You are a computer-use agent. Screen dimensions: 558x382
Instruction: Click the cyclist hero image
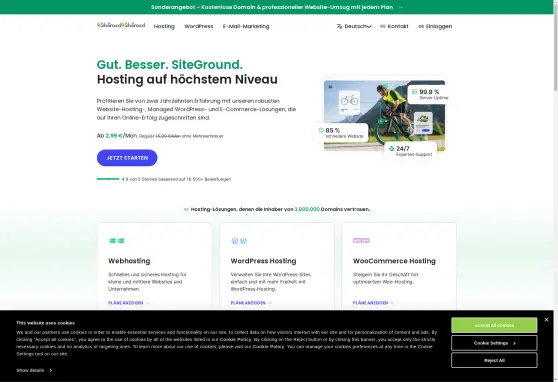coord(384,115)
